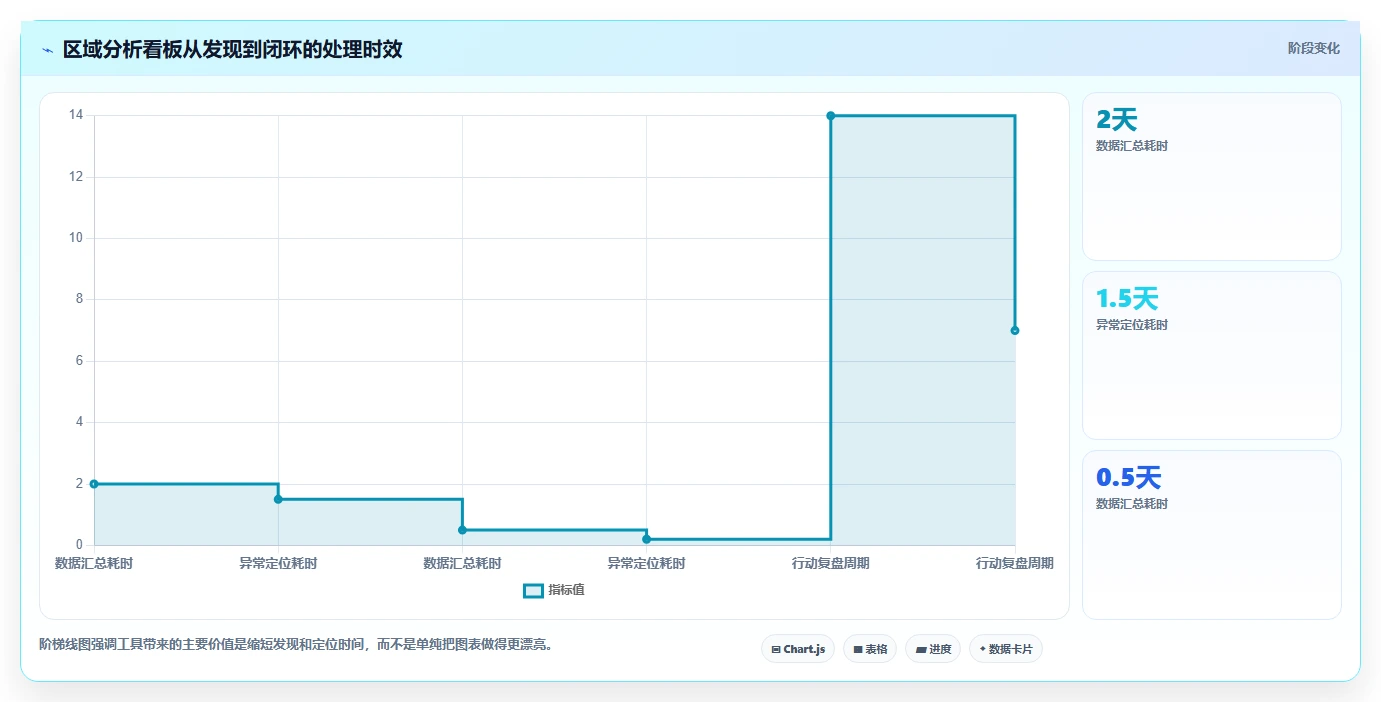This screenshot has width=1381, height=702.
Task: Click the chart data point at value 1.5
Action: (x=278, y=499)
